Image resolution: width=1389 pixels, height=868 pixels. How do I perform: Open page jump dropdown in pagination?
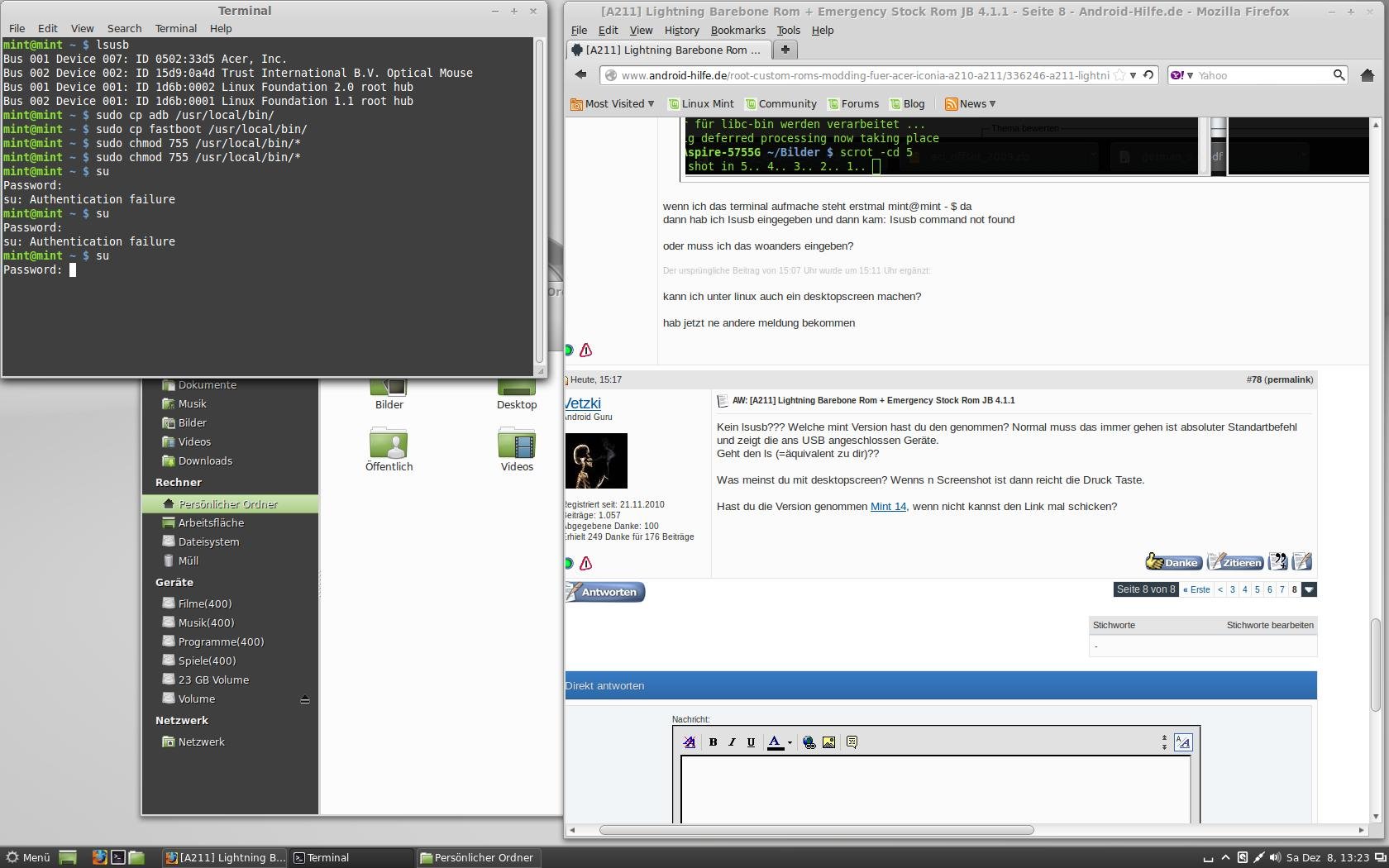[x=1309, y=589]
